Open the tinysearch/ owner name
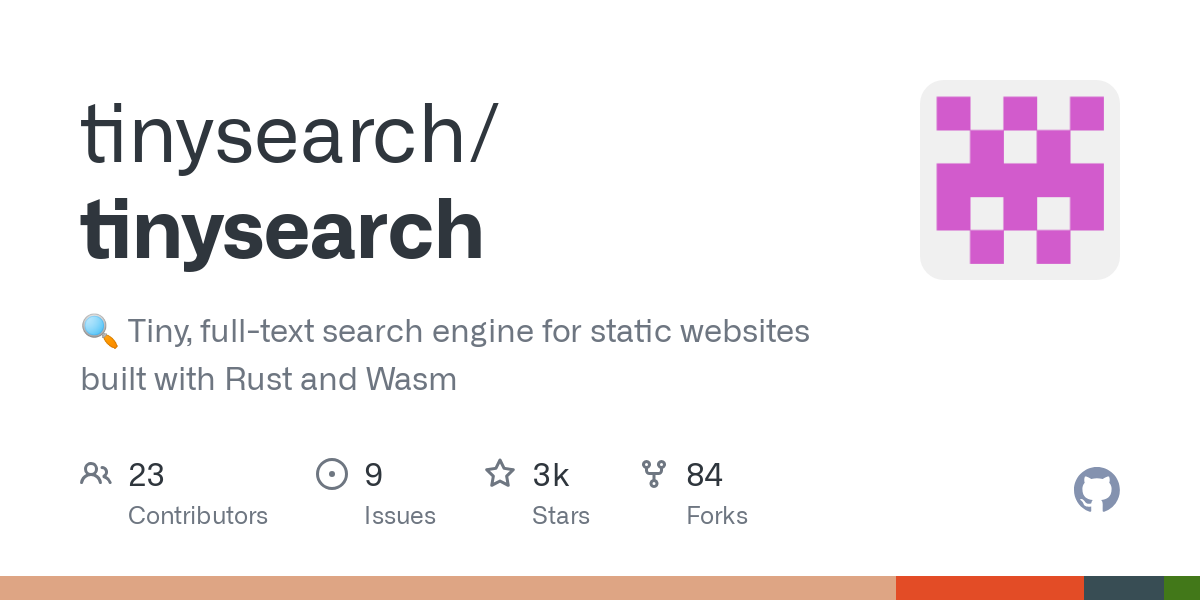 [x=289, y=134]
